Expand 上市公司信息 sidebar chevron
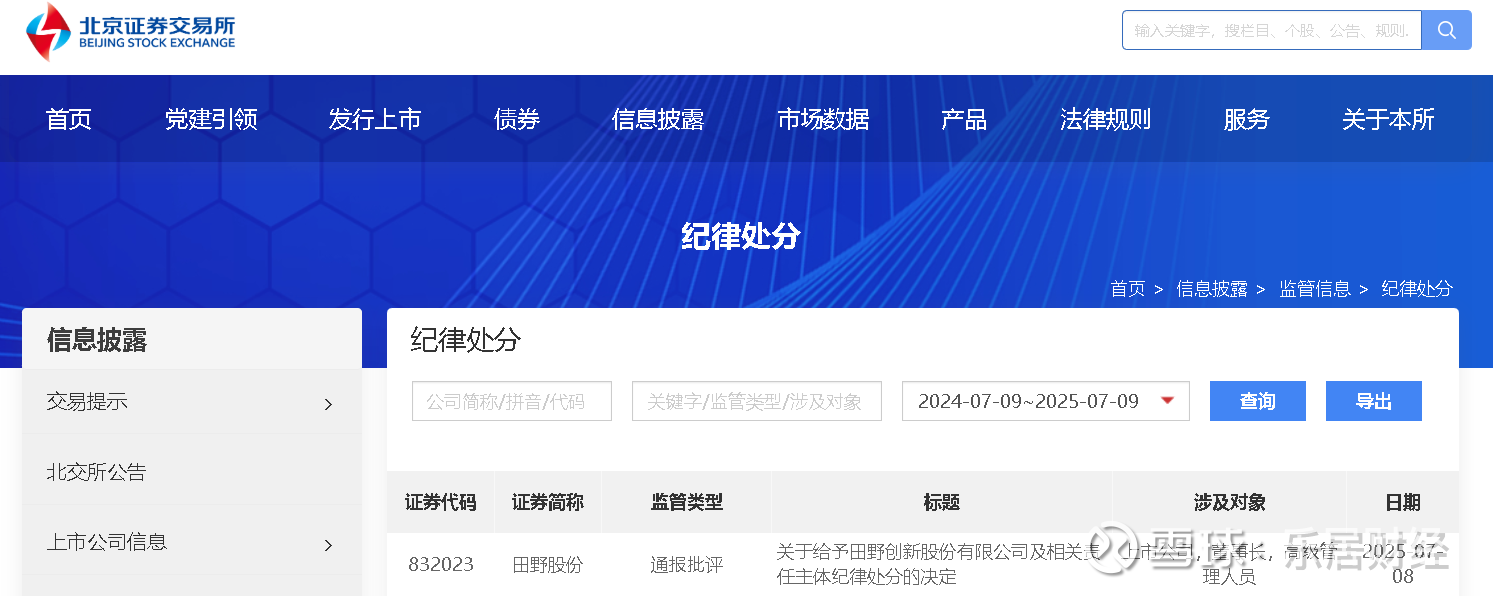 [x=328, y=545]
